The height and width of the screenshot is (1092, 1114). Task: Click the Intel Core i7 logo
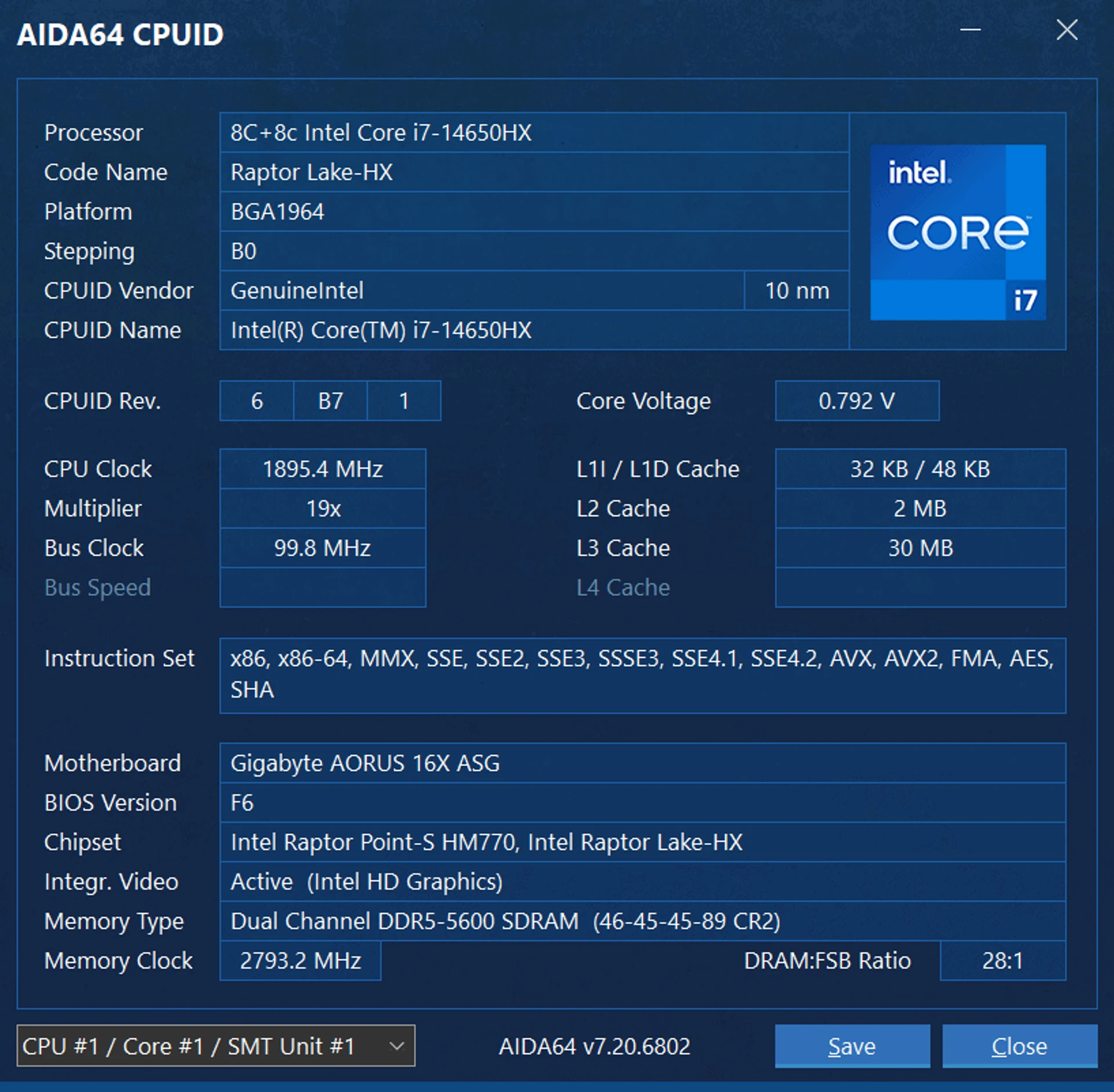[x=958, y=232]
